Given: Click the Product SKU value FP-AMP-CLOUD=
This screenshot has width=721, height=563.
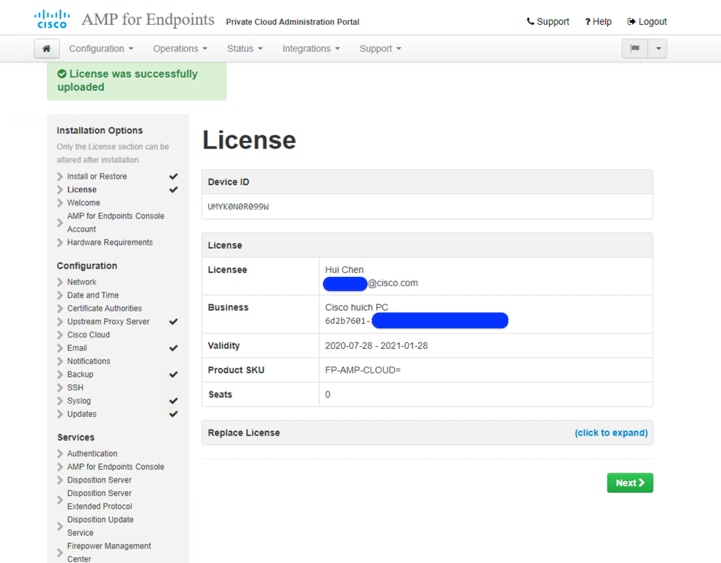Looking at the screenshot, I should pos(363,370).
